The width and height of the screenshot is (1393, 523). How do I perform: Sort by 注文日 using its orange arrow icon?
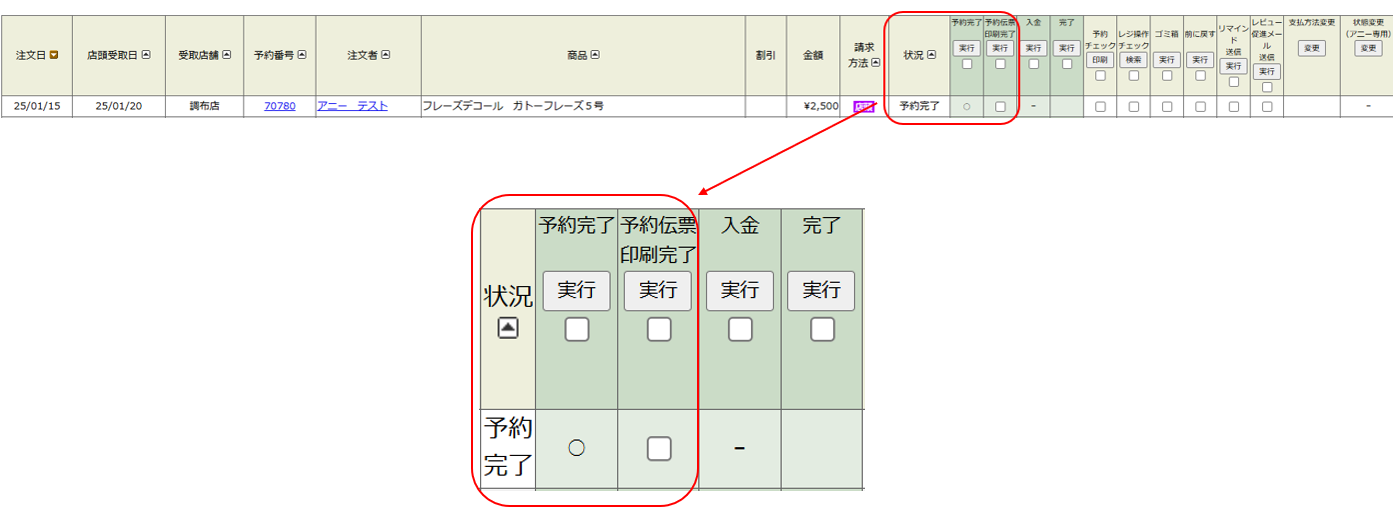54,55
